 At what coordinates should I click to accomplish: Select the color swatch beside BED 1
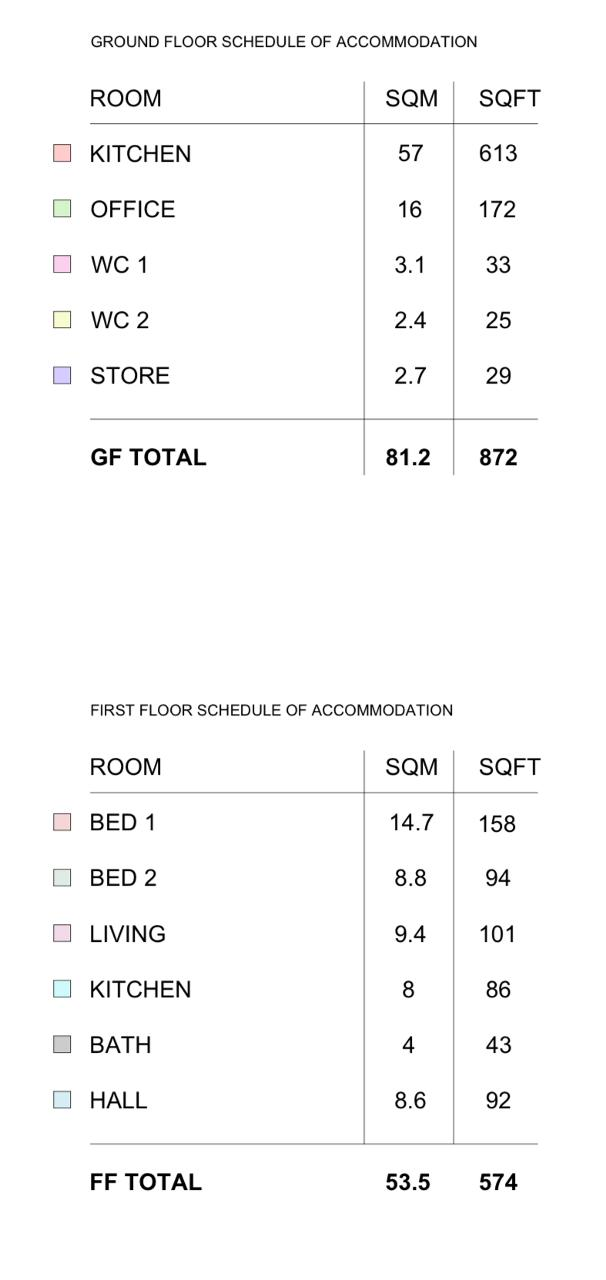62,822
